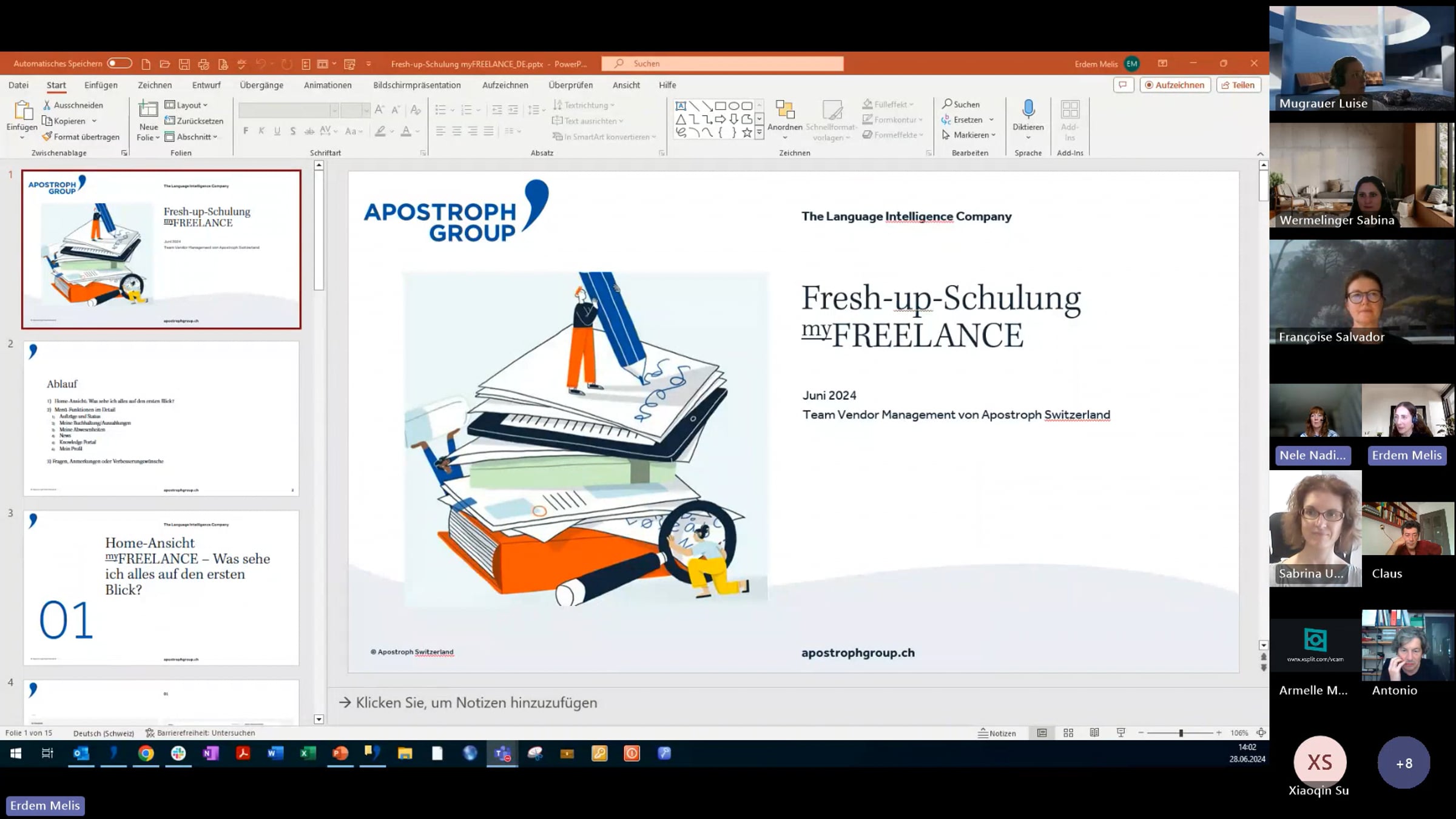The height and width of the screenshot is (819, 1456).
Task: Switch to the Bildschirmpräsentation tab
Action: (417, 85)
